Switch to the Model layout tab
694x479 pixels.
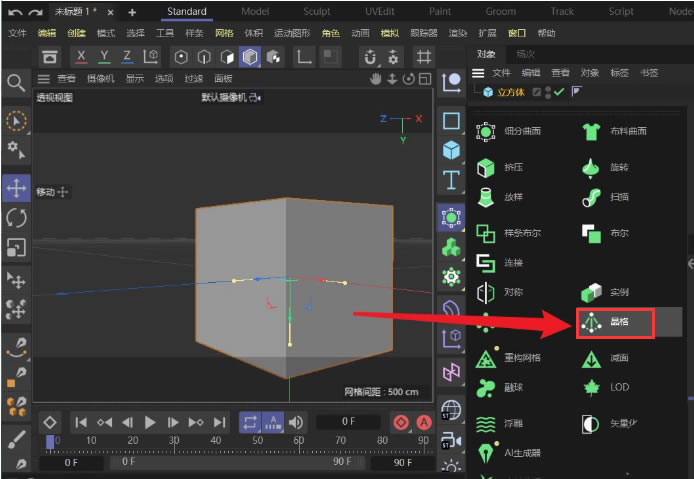pyautogui.click(x=255, y=12)
